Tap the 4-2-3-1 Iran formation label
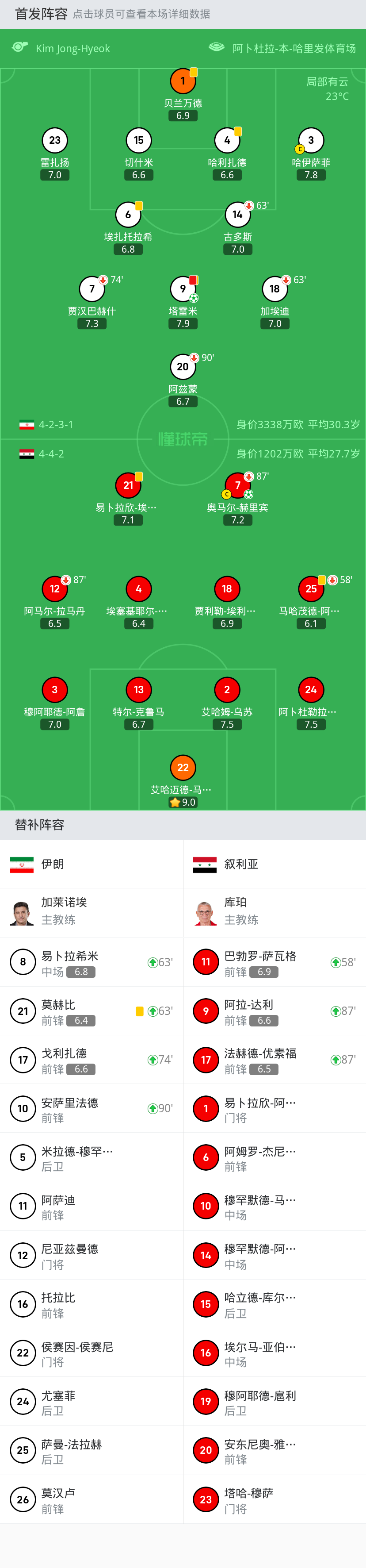Viewport: 366px width, 1568px height. [x=56, y=425]
